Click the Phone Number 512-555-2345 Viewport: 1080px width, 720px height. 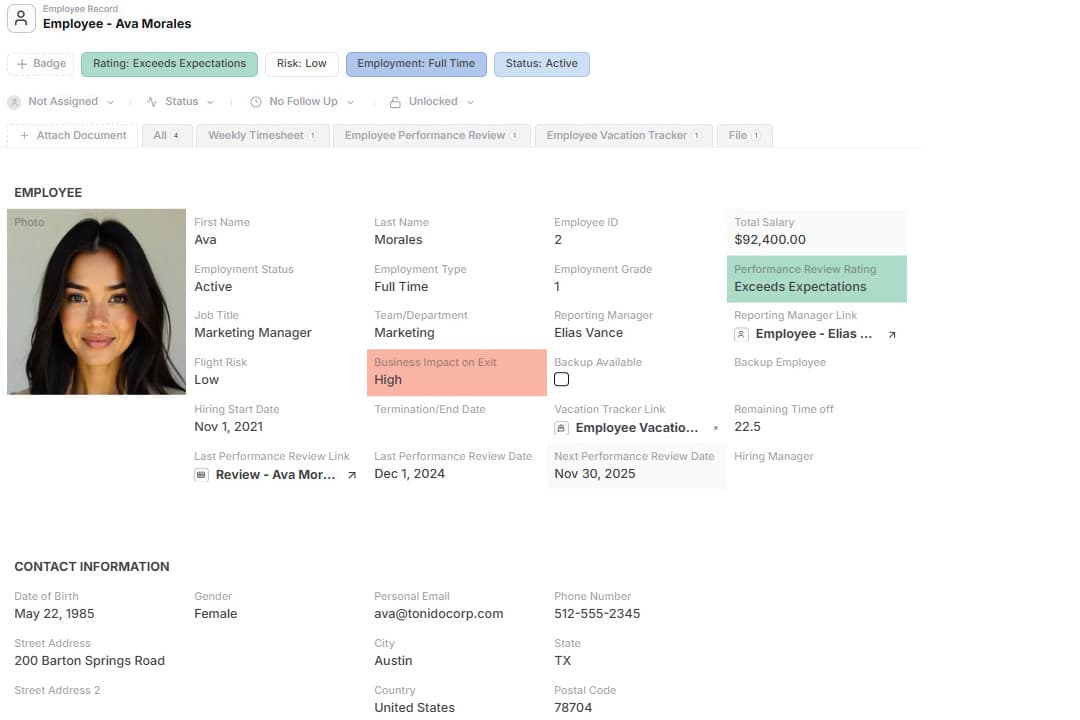597,614
